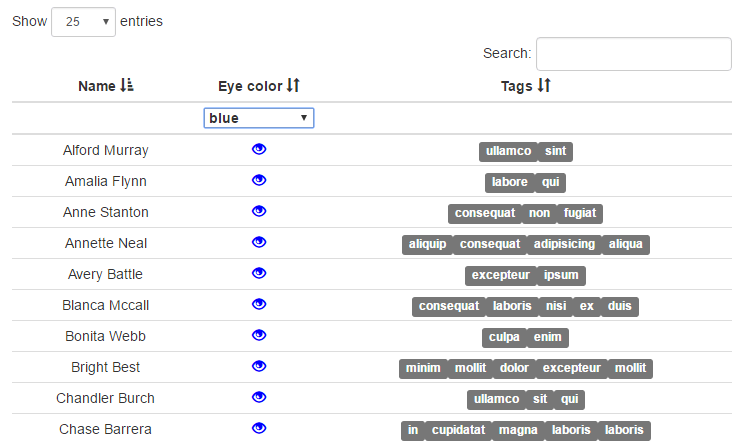Viewport: 751px width, 443px height.
Task: Click the eye icon for Amalia Flynn
Action: click(x=259, y=180)
